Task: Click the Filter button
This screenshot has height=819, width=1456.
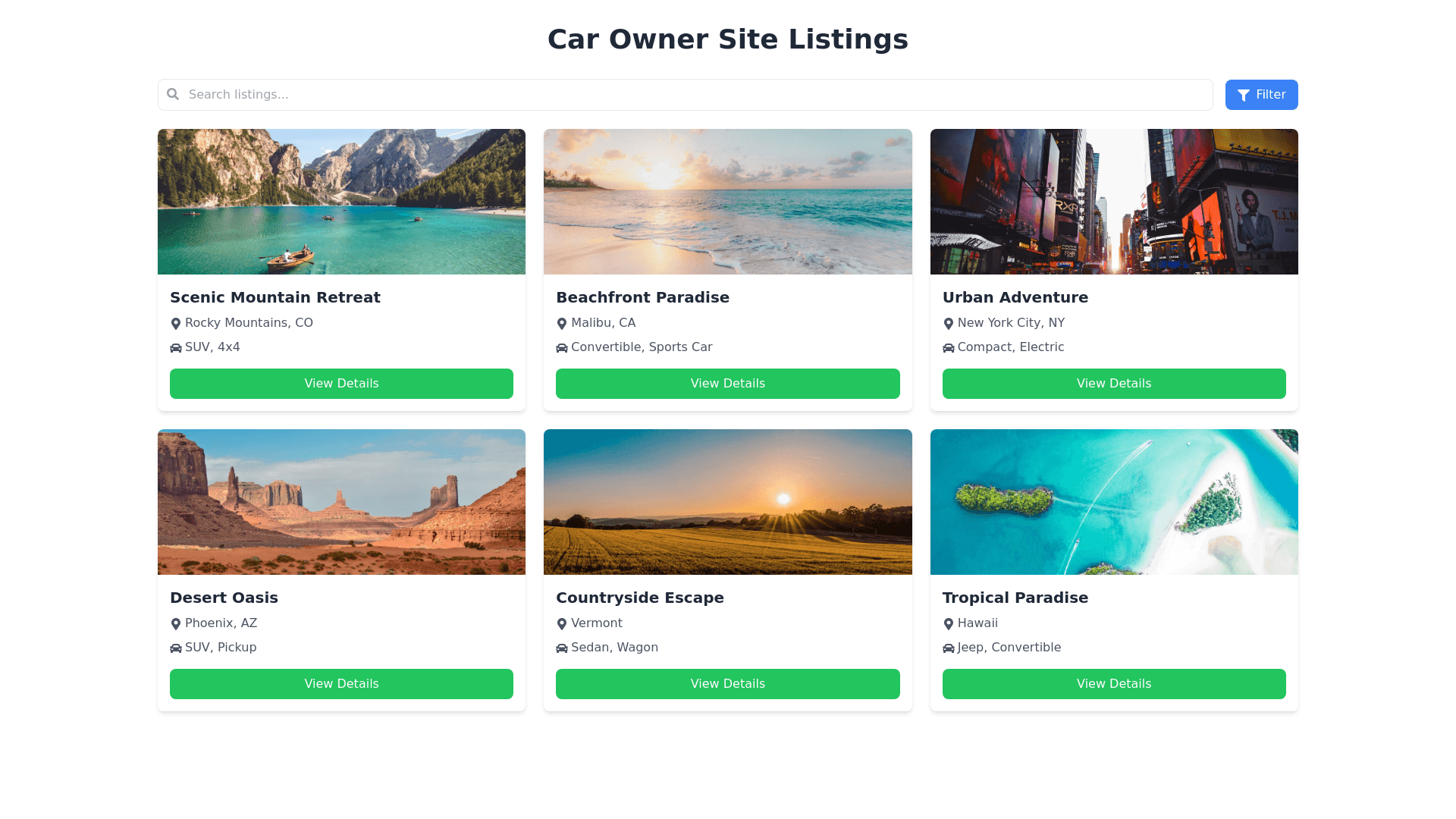Action: pos(1261,95)
